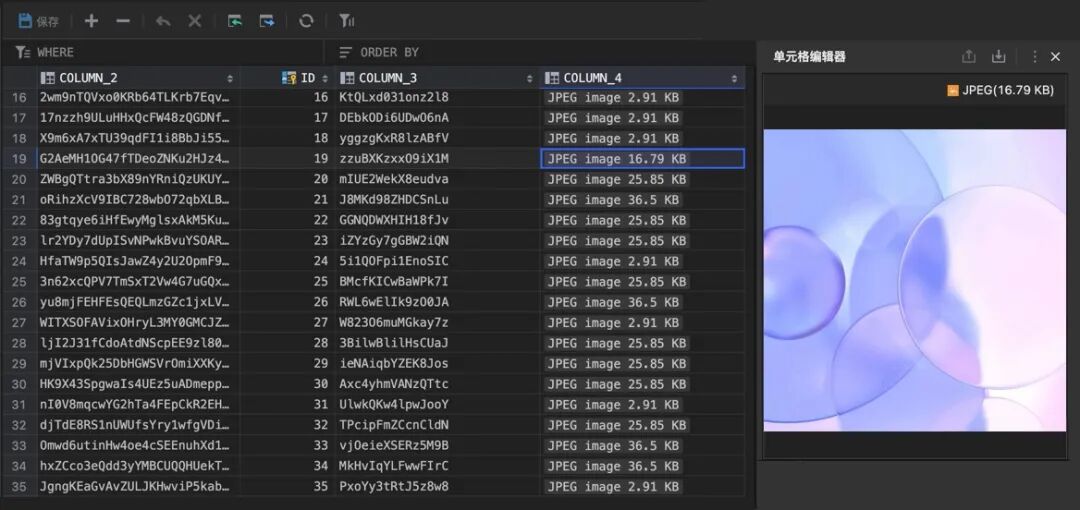Click the import data icon
The image size is (1080, 510).
pos(235,21)
